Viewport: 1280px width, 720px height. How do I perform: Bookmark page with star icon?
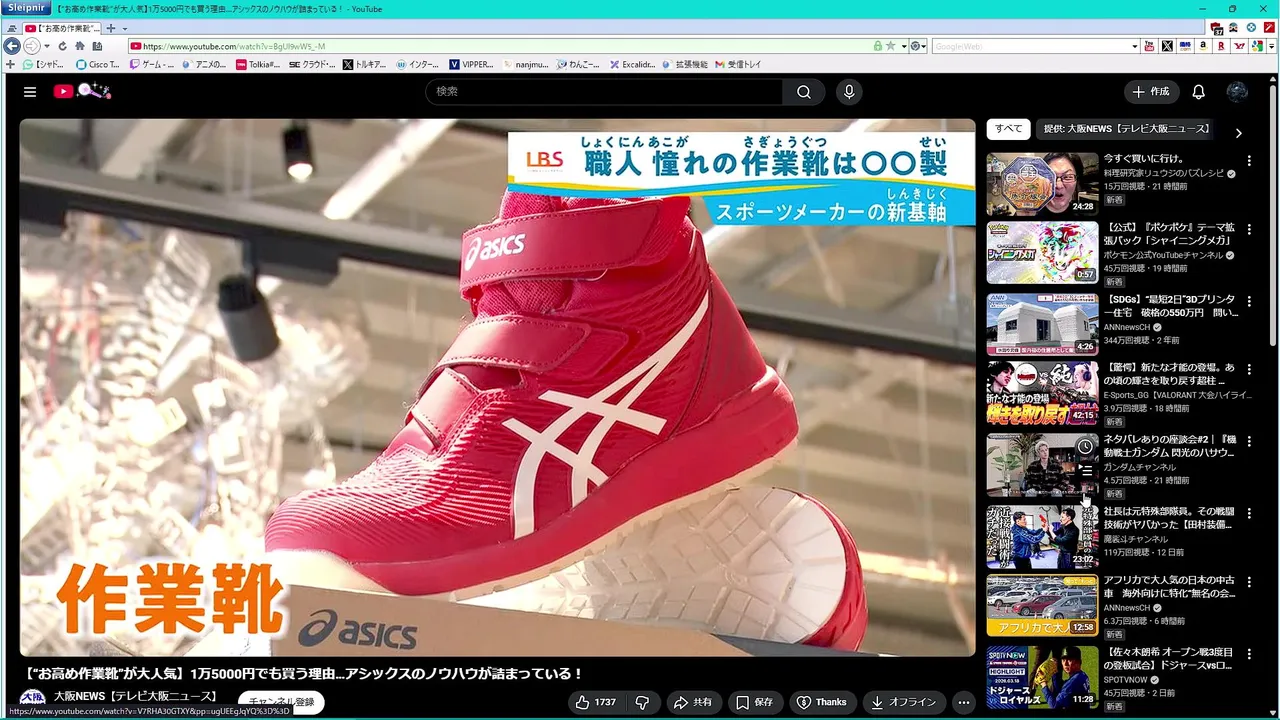point(890,46)
